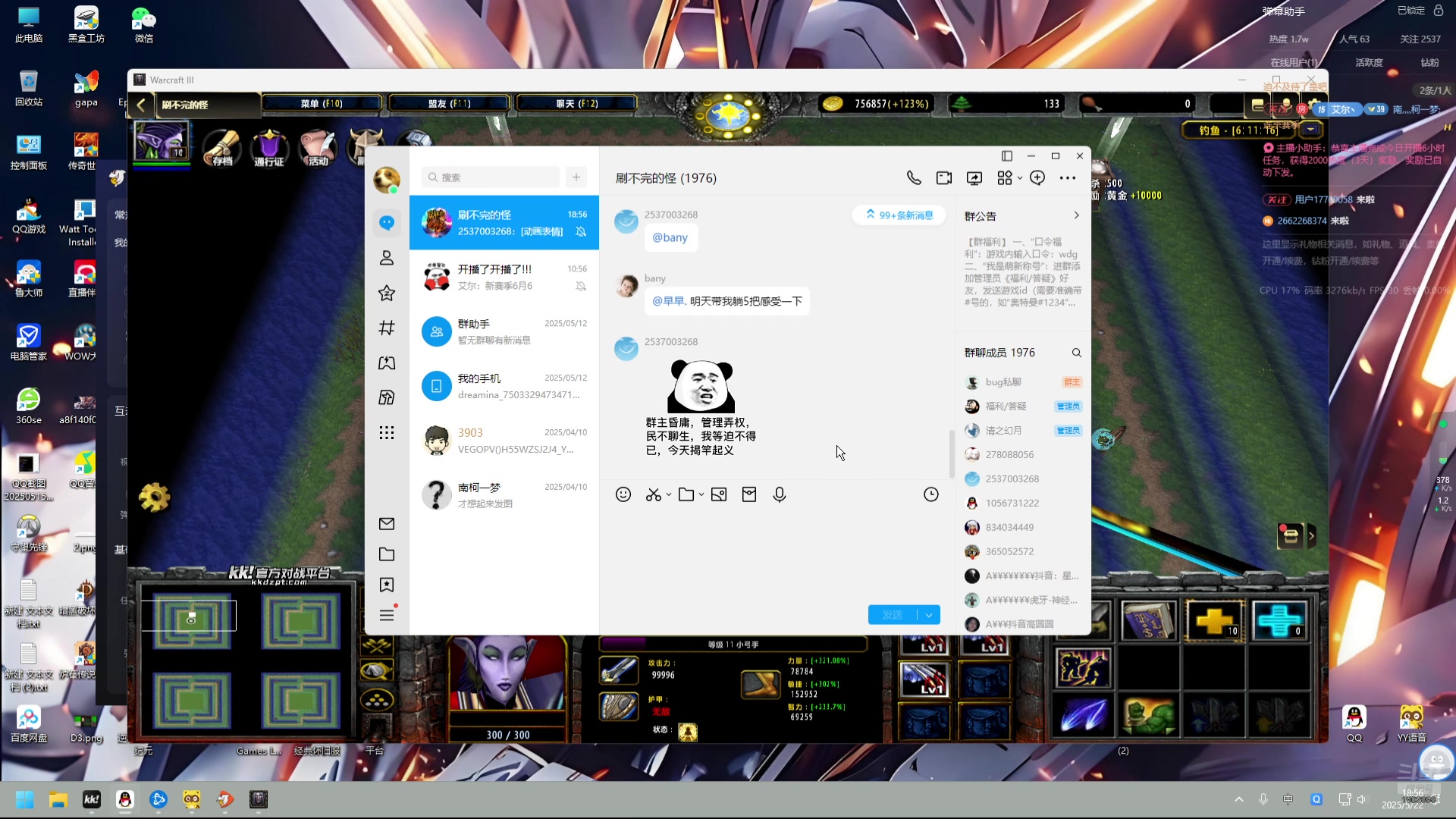Select member 清之幻月 in member list

pos(1023,431)
